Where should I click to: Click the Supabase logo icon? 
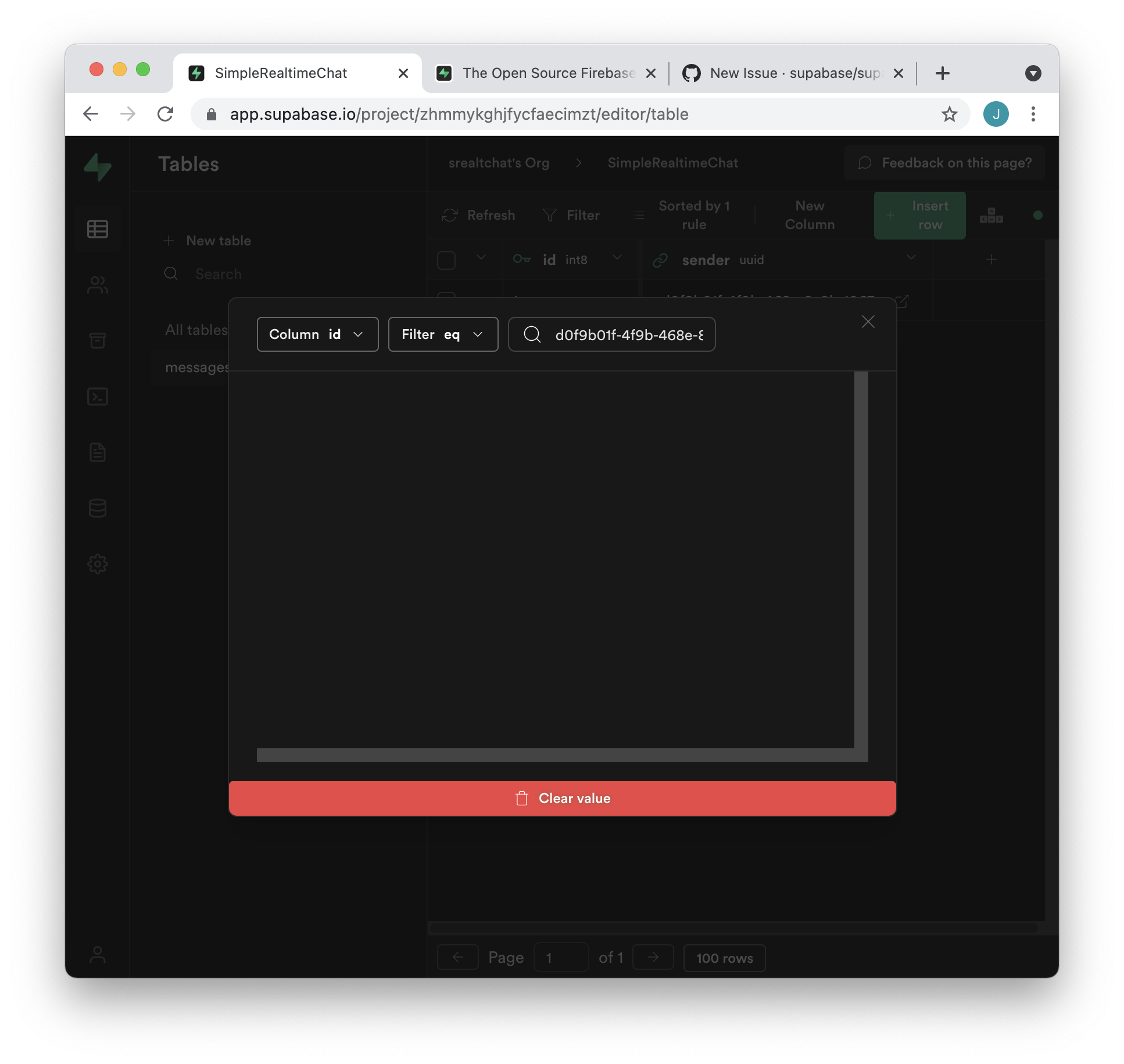tap(97, 167)
